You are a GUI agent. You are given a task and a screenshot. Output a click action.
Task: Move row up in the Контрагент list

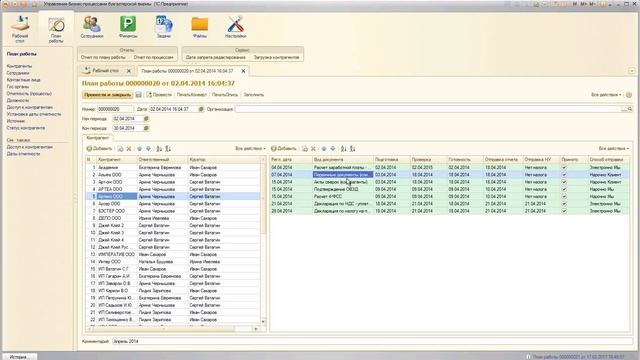[140, 149]
